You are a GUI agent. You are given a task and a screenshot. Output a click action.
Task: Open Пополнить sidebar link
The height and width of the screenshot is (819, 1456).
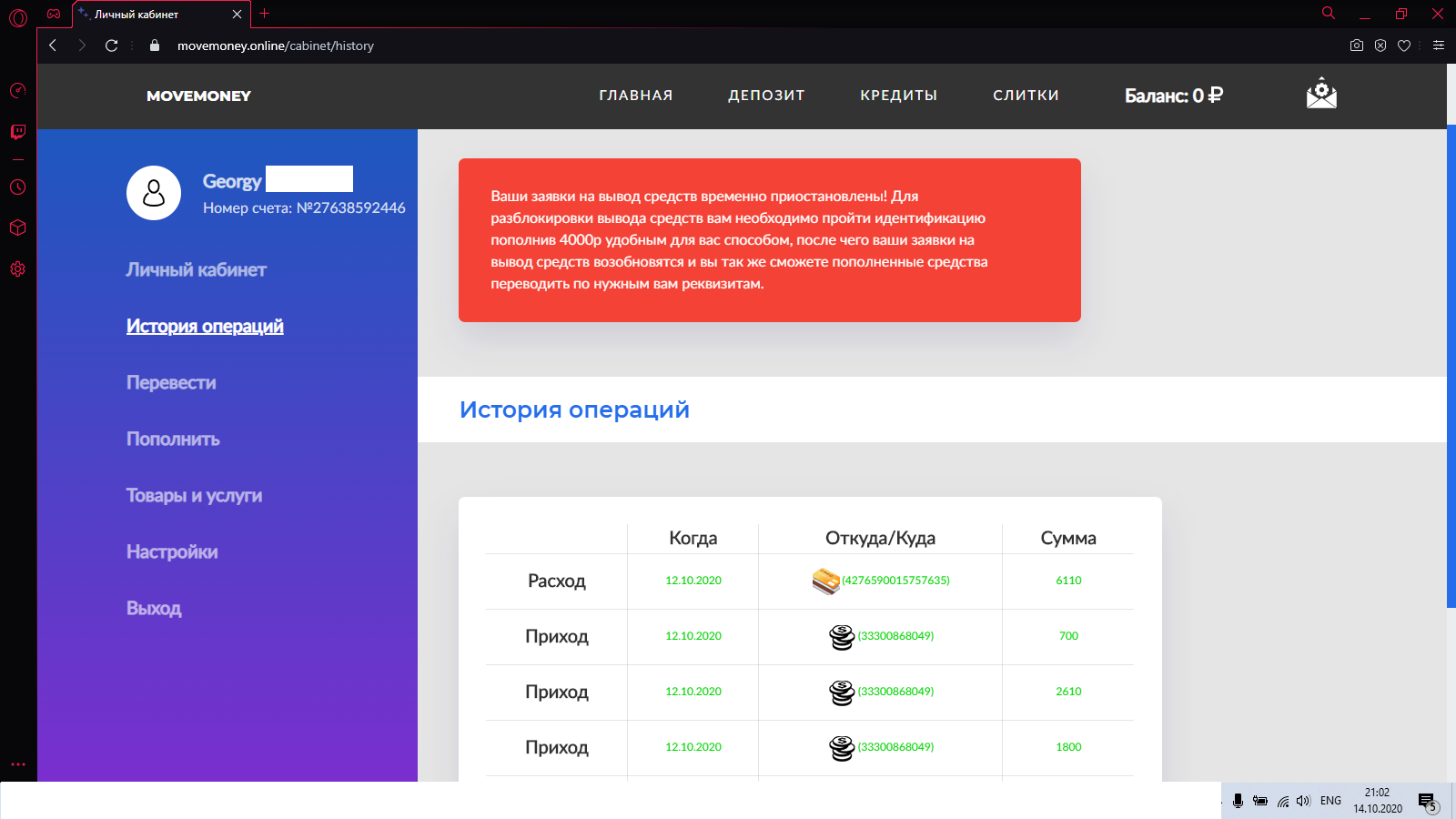pyautogui.click(x=173, y=439)
